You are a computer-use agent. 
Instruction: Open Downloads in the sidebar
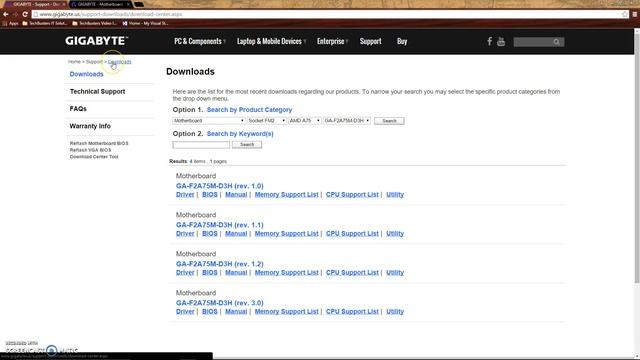tap(87, 74)
